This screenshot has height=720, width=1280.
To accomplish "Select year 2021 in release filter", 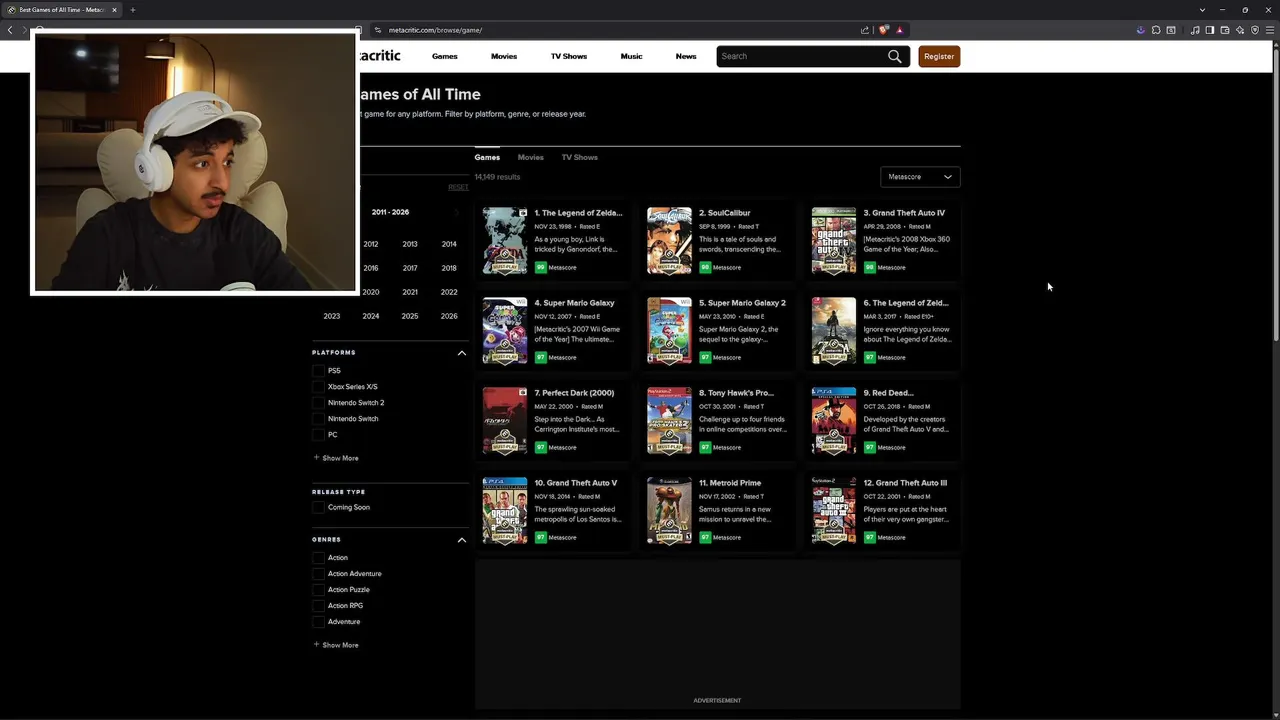I will 410,292.
